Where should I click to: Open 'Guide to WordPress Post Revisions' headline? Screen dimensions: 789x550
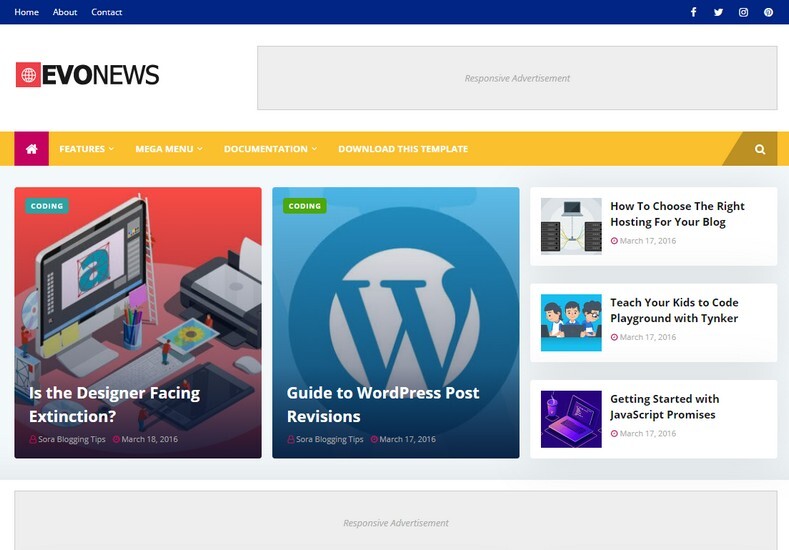[383, 405]
